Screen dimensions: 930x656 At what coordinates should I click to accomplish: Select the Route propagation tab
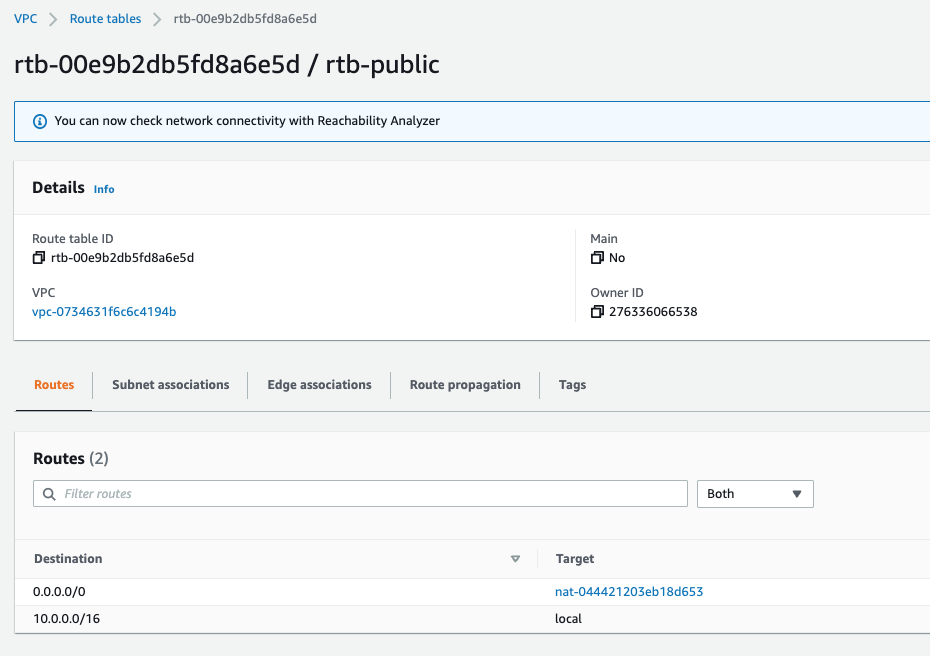465,385
